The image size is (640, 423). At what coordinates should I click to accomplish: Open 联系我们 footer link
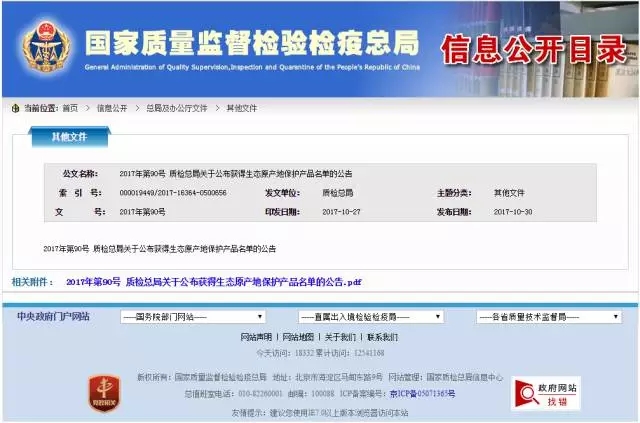pos(382,337)
